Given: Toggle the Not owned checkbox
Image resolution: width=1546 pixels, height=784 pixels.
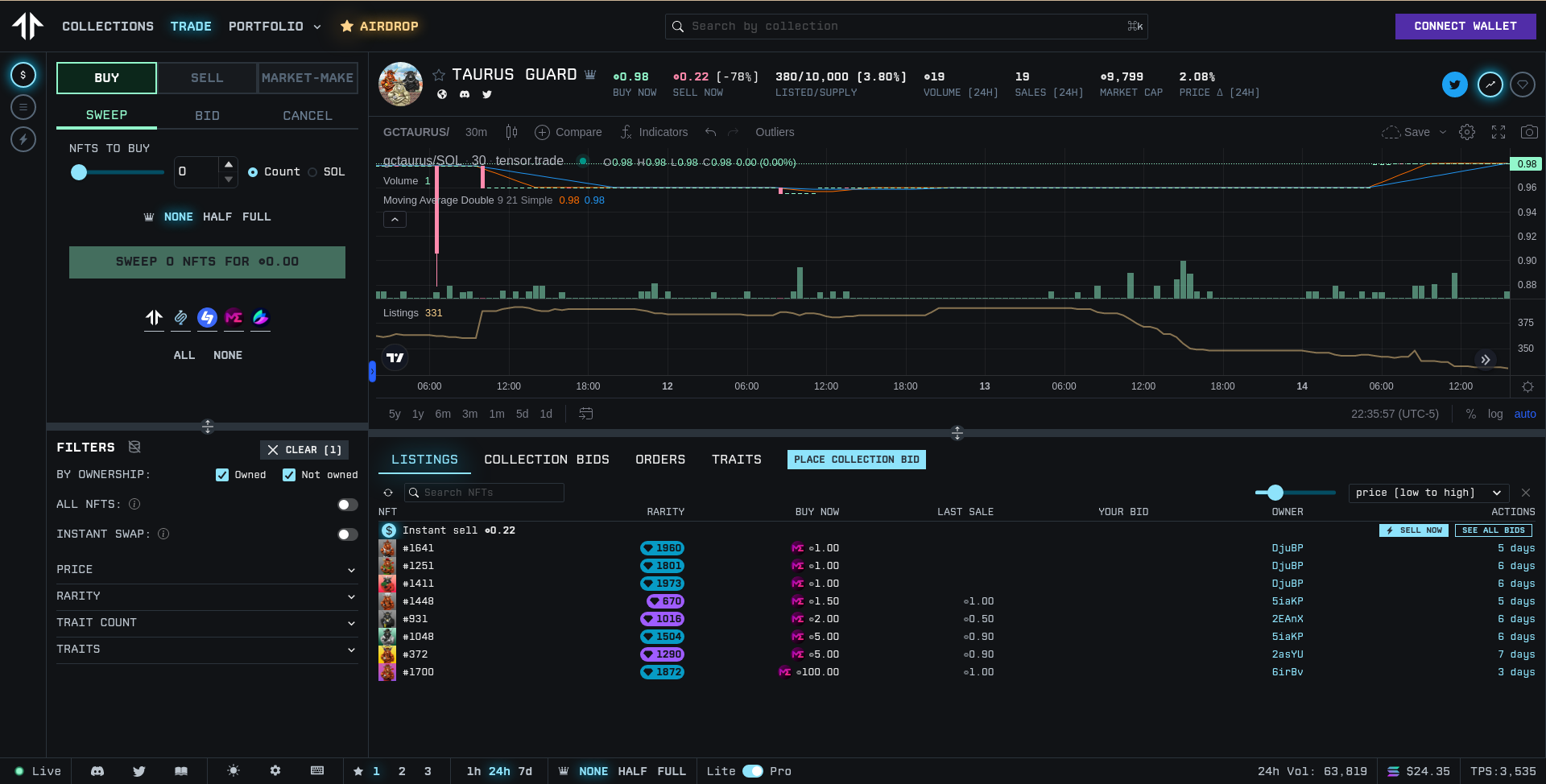Looking at the screenshot, I should (289, 475).
